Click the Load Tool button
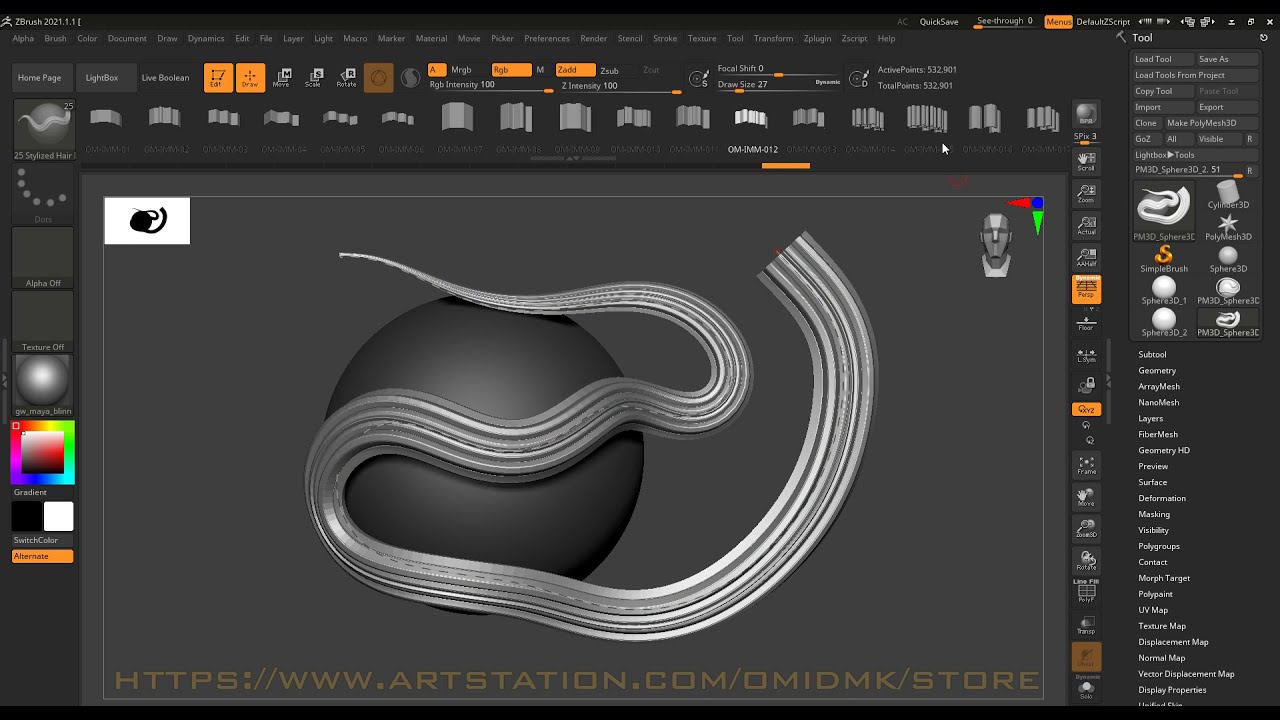Viewport: 1280px width, 720px height. click(1163, 59)
